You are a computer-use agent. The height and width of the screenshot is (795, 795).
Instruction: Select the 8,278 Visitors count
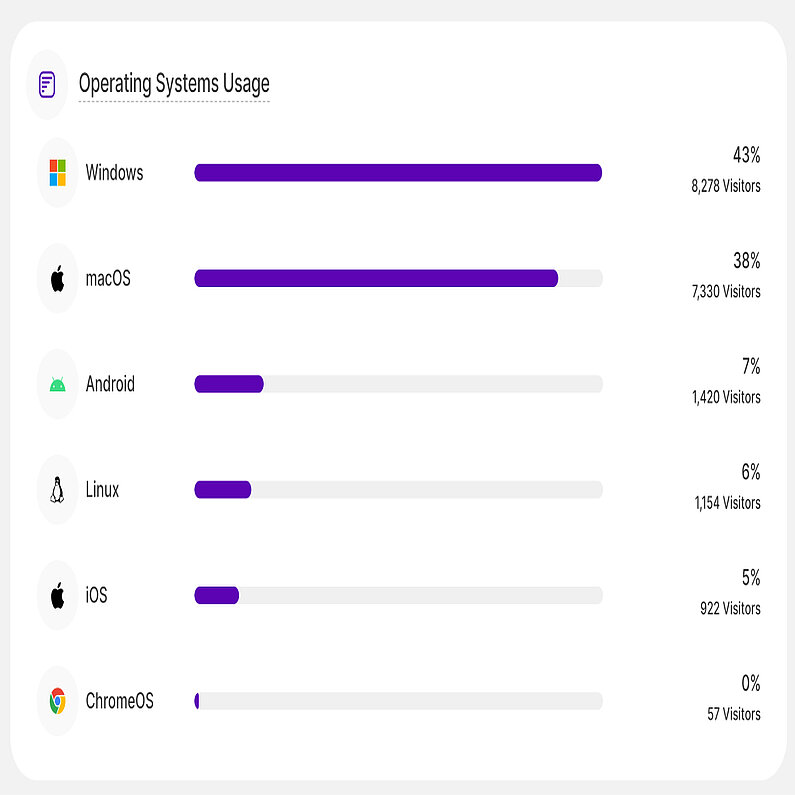click(x=725, y=186)
